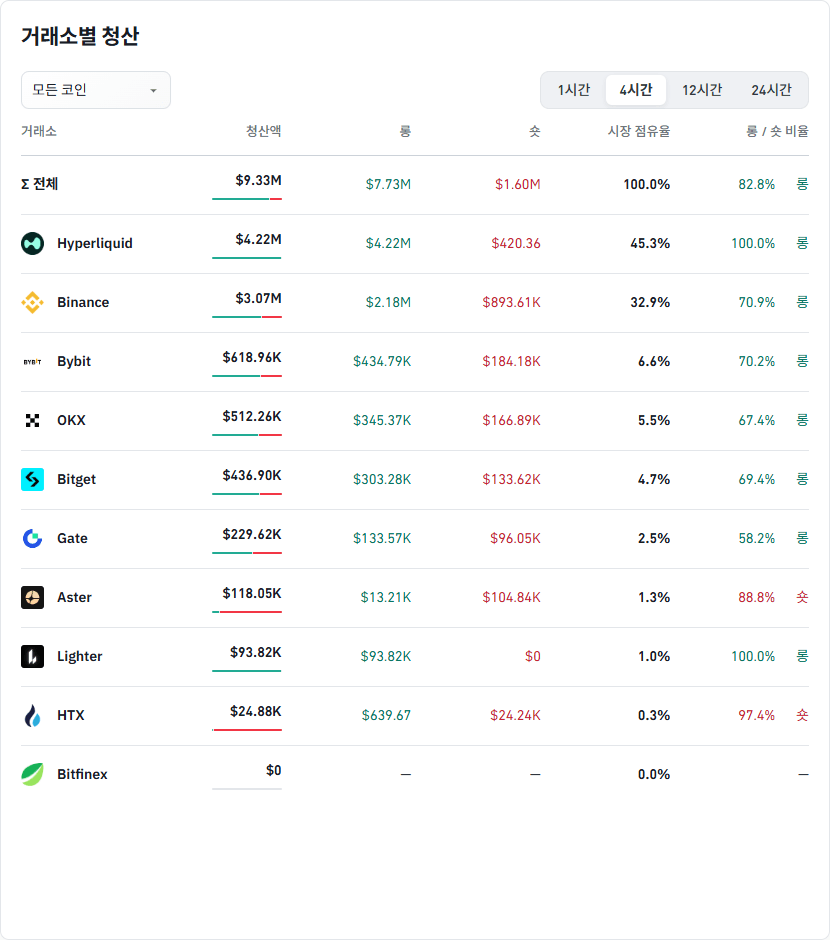
Task: Click the Gate logo icon
Action: (x=32, y=538)
